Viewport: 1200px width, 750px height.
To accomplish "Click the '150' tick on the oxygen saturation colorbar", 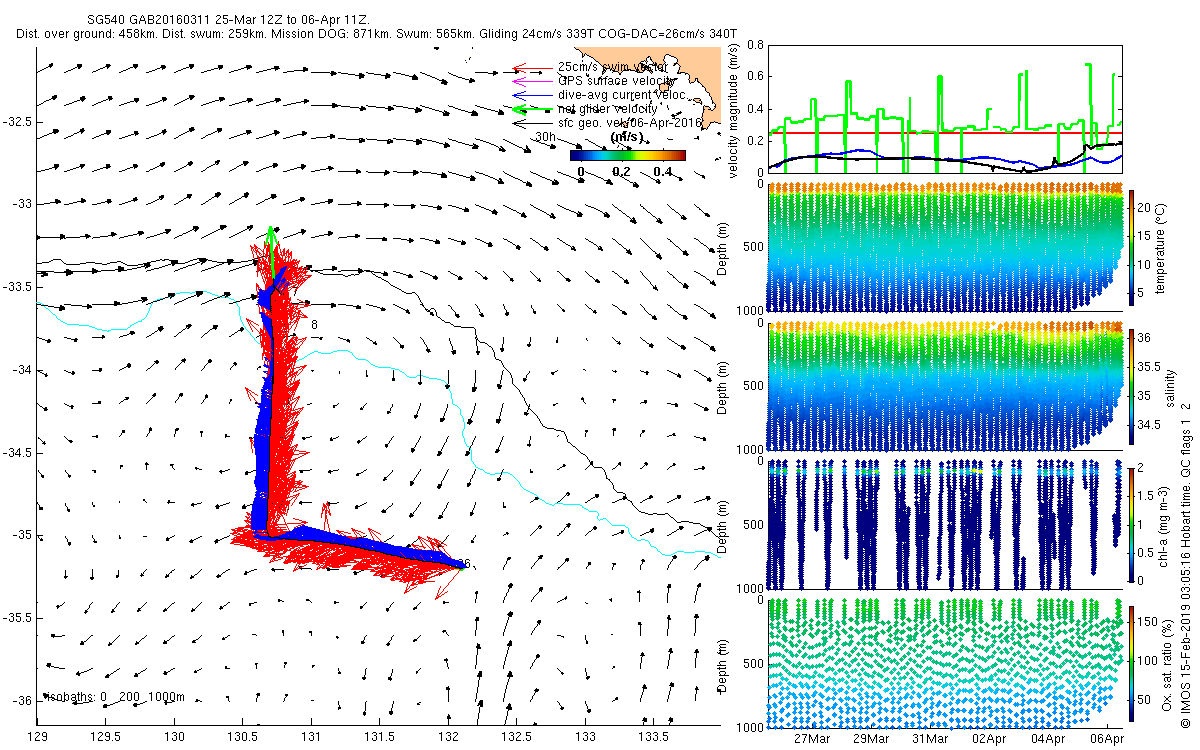I will tap(1148, 621).
